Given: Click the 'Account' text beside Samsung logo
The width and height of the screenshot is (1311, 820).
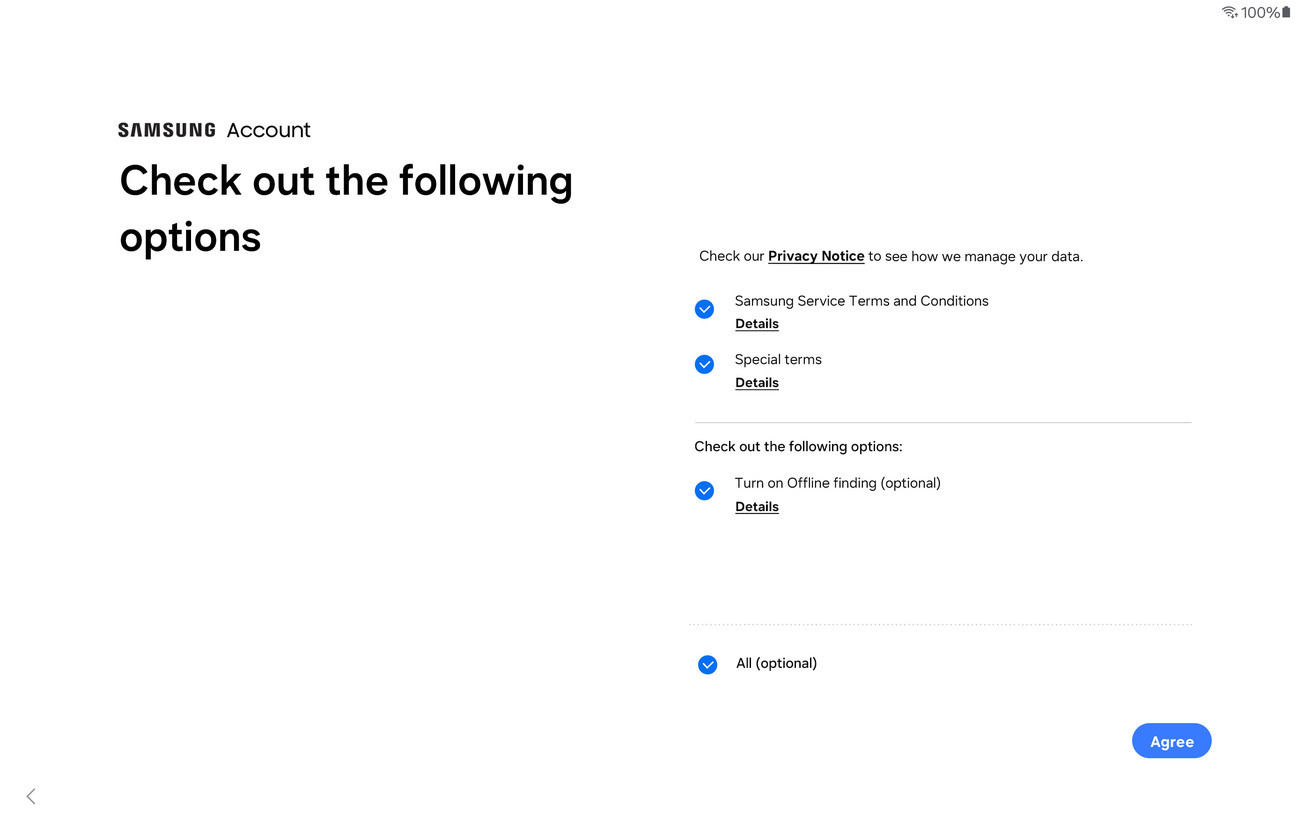Looking at the screenshot, I should click(268, 130).
